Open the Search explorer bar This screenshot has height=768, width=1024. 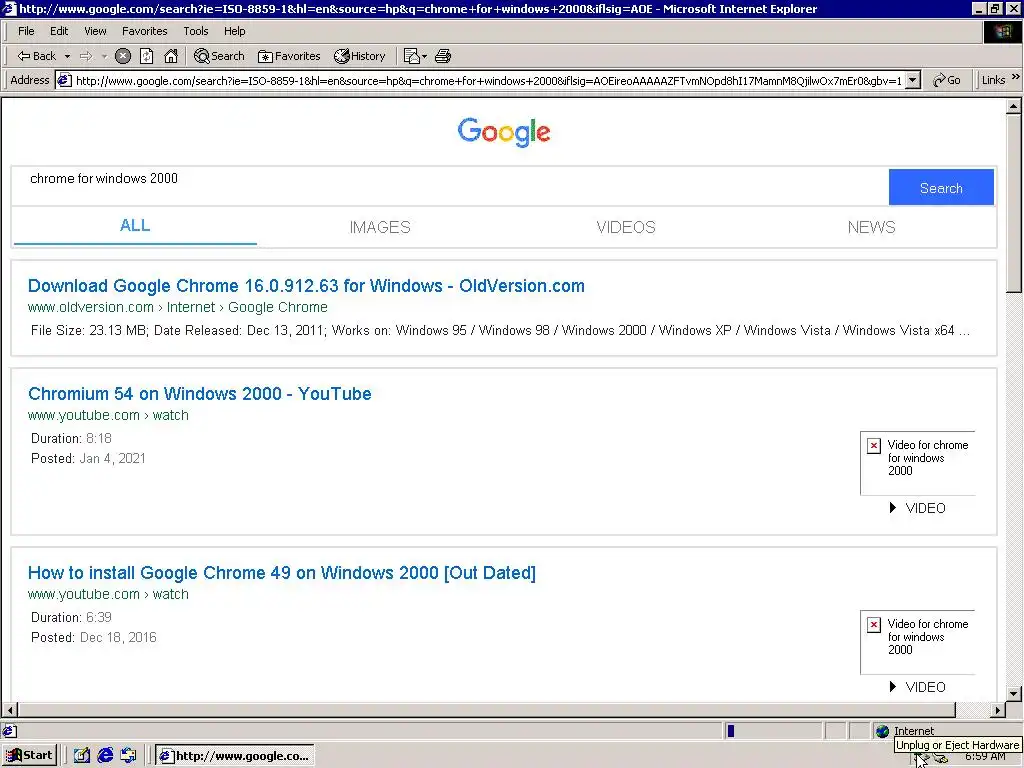click(x=219, y=56)
